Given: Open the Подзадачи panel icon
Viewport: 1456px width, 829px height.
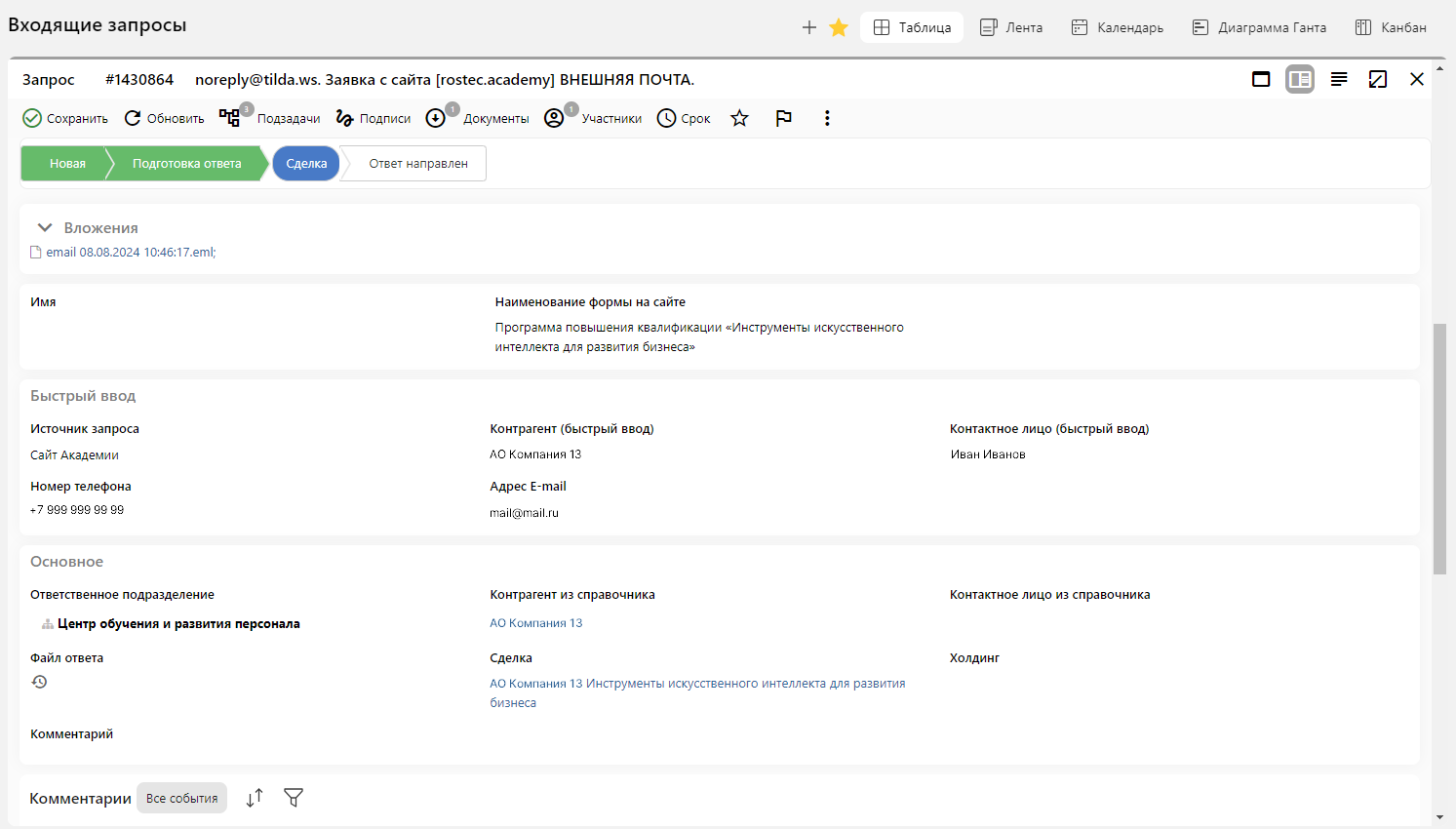Looking at the screenshot, I should tap(231, 118).
